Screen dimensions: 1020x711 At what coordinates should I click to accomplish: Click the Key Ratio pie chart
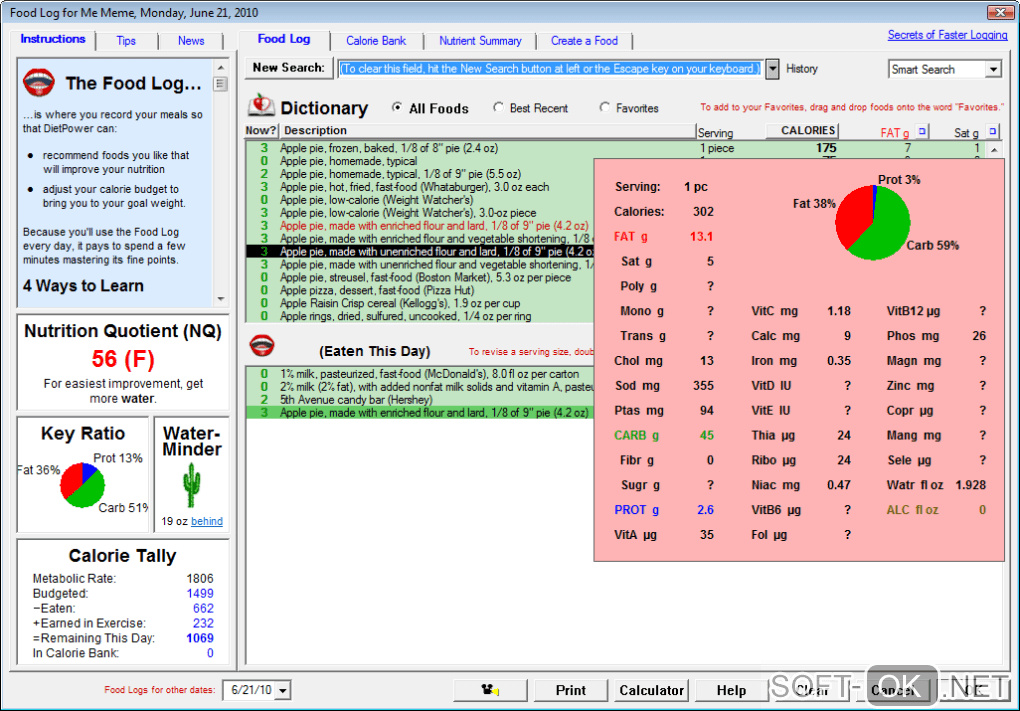[83, 485]
